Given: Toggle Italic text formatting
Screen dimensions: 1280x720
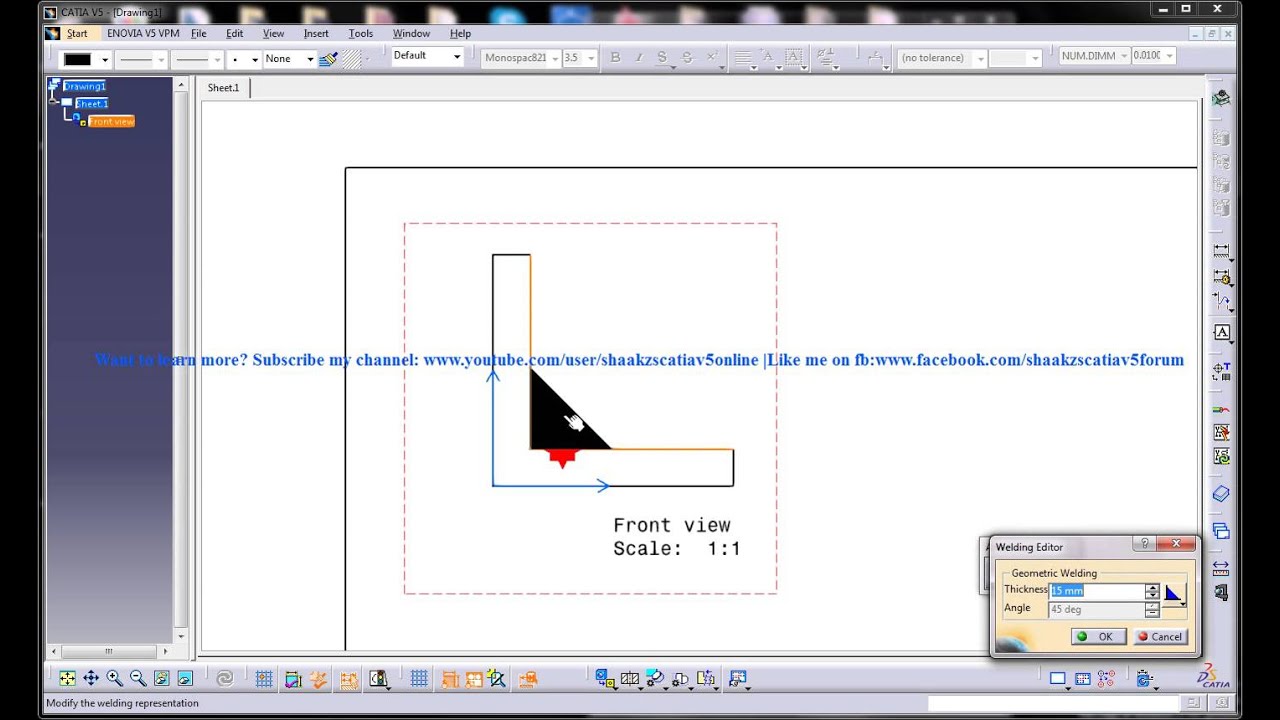Looking at the screenshot, I should pos(639,58).
